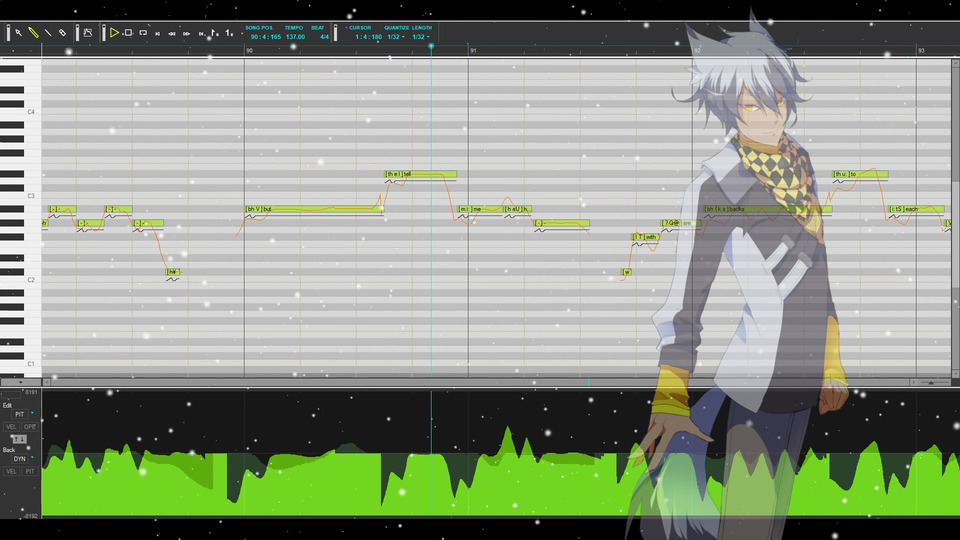The width and height of the screenshot is (960, 540).
Task: Click the VEL button under Back
Action: (x=11, y=471)
